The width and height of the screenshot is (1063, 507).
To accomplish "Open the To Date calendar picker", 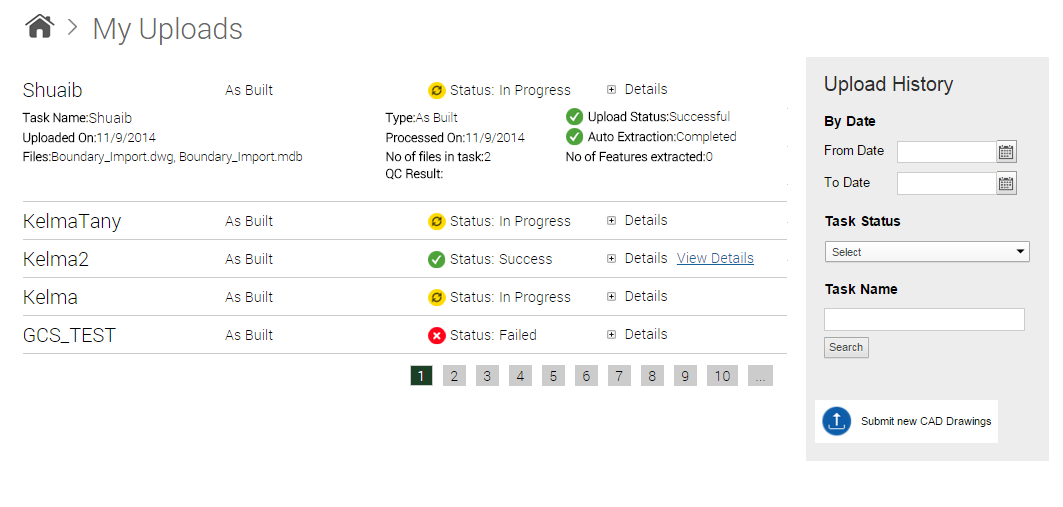I will (1006, 184).
